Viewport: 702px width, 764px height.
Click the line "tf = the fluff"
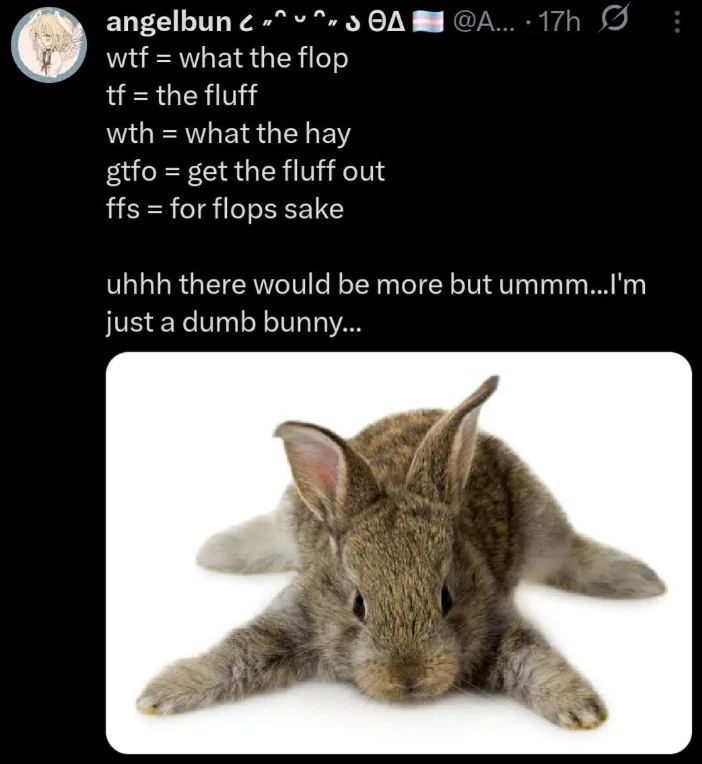tap(183, 96)
